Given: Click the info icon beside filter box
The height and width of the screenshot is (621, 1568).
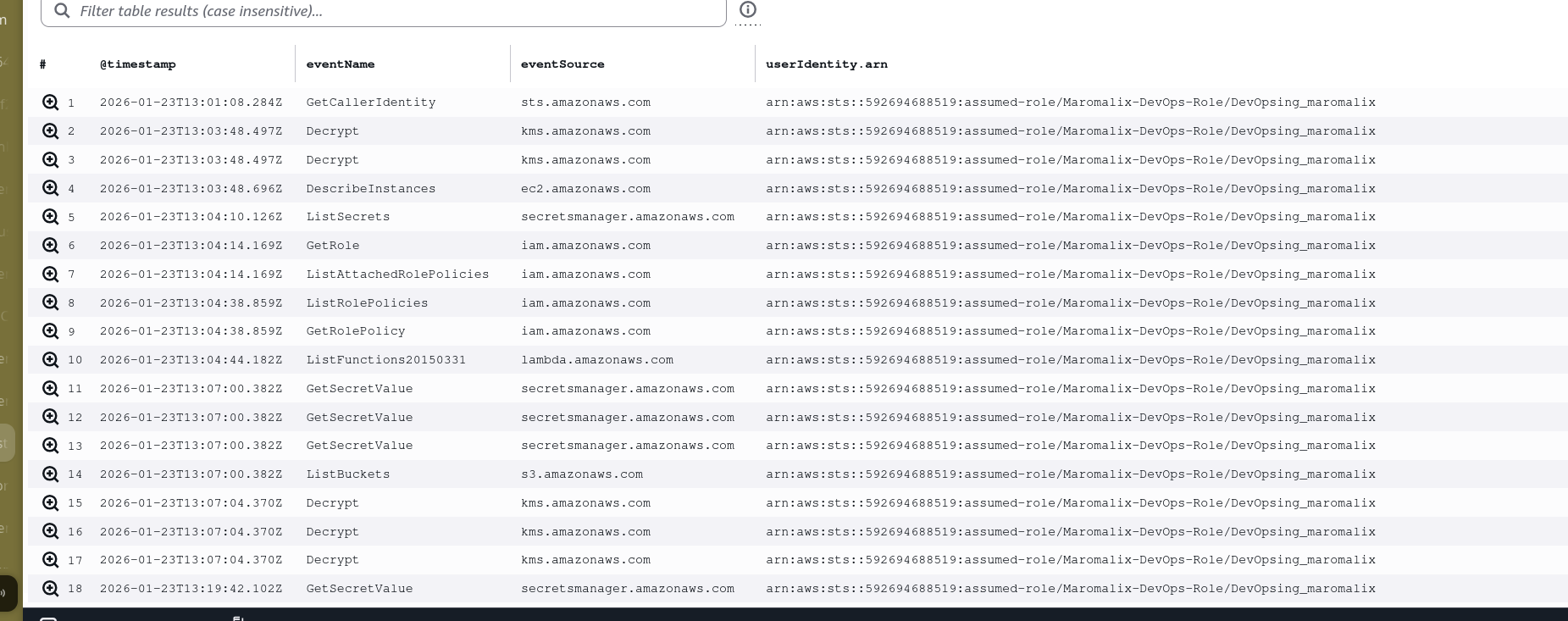Looking at the screenshot, I should pyautogui.click(x=747, y=10).
